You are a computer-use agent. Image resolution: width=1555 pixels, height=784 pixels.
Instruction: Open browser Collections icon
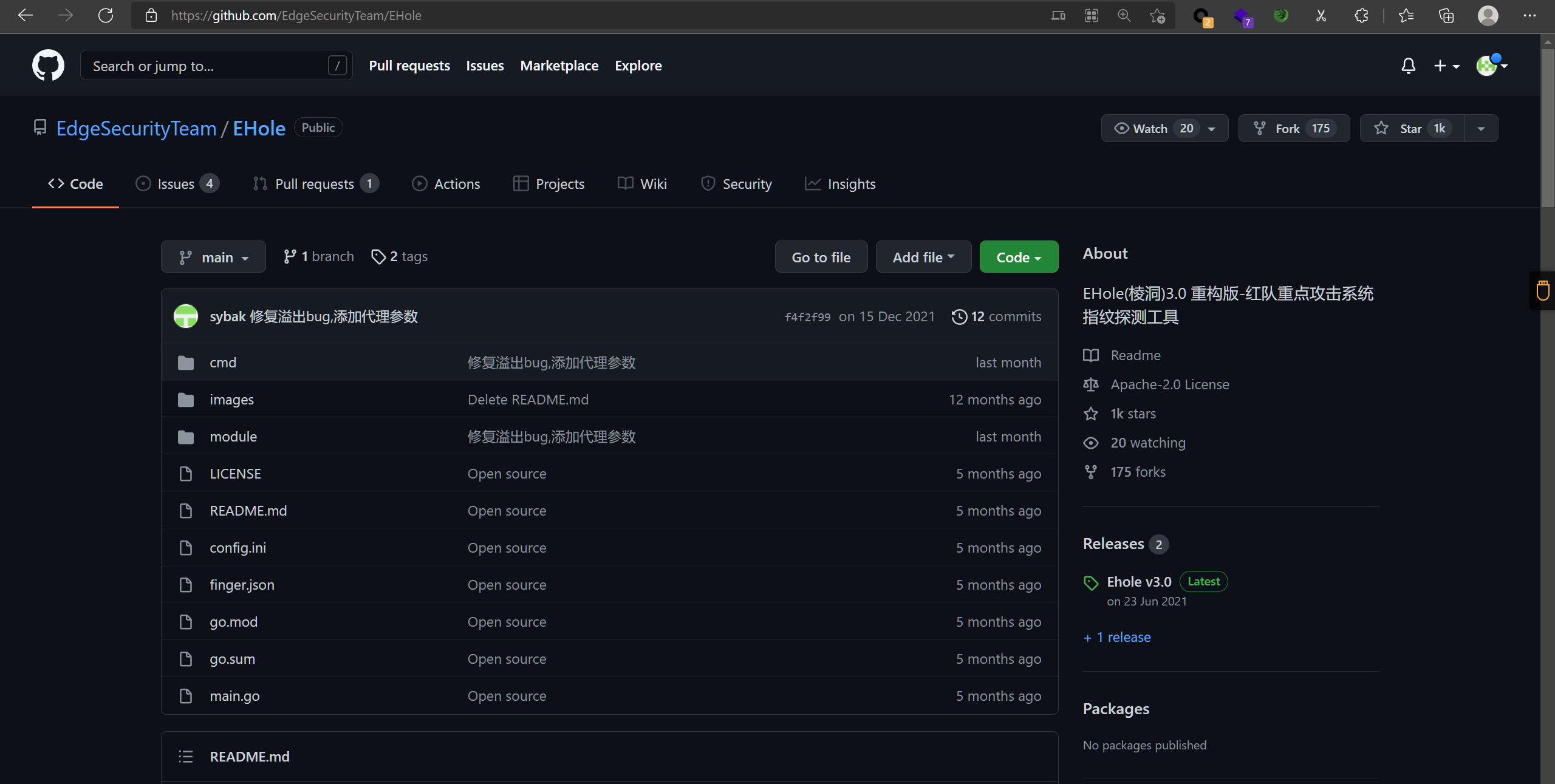[1446, 16]
